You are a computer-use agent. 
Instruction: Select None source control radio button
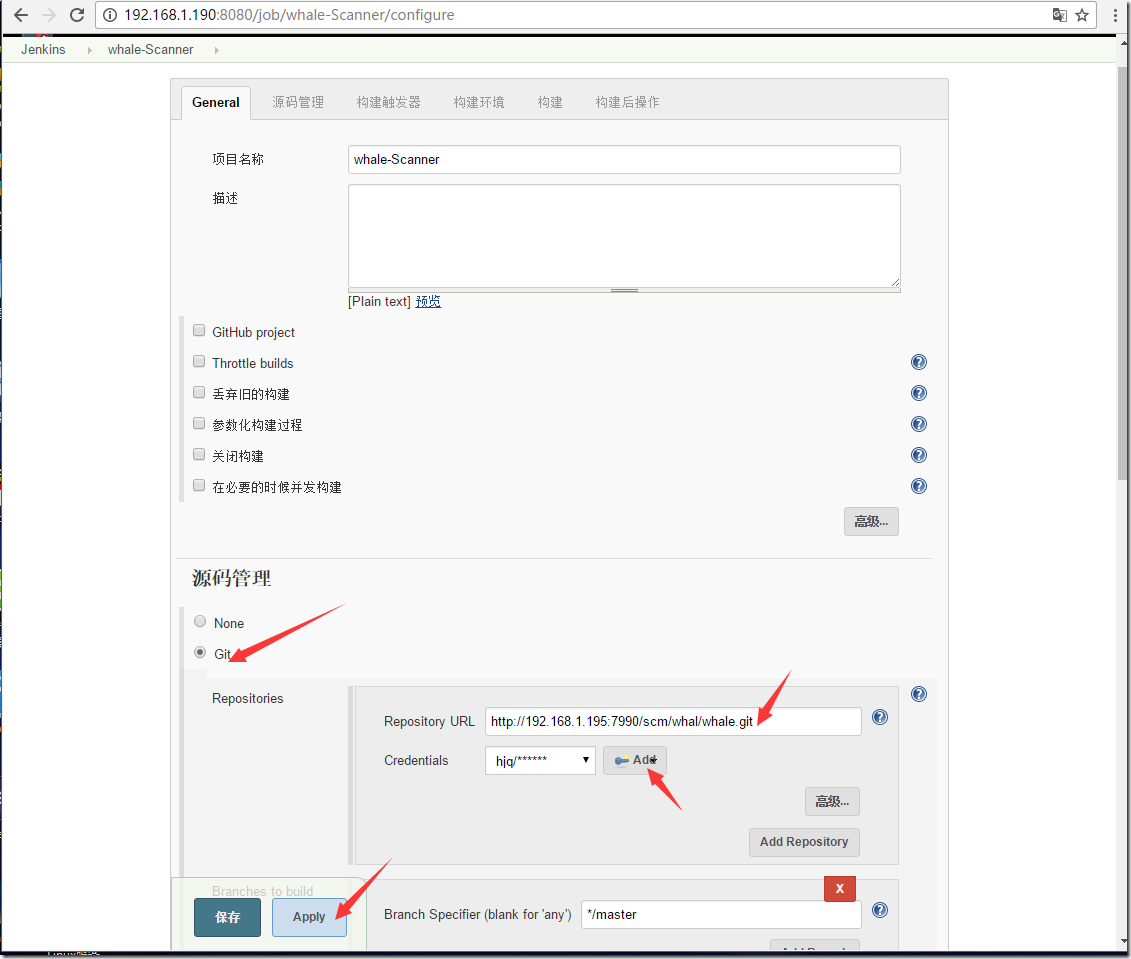click(x=200, y=622)
